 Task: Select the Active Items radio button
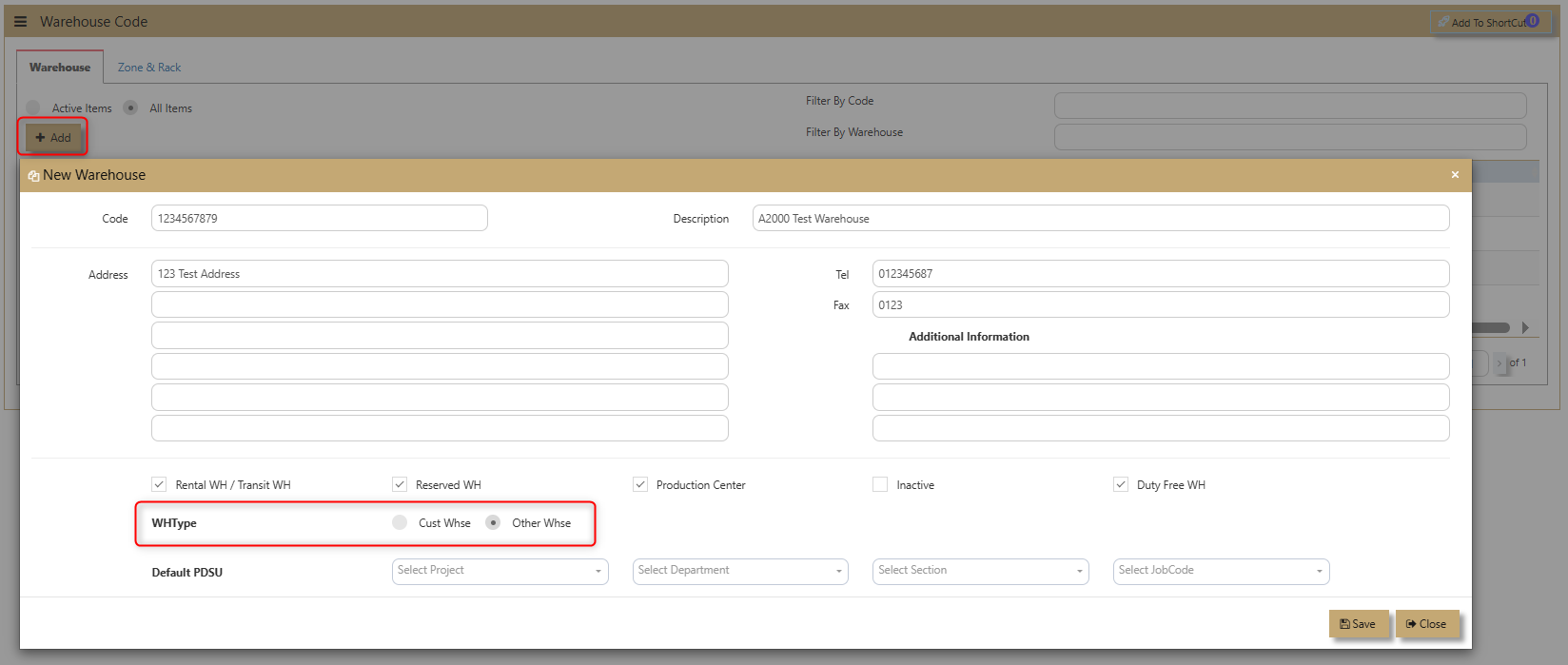pyautogui.click(x=33, y=108)
